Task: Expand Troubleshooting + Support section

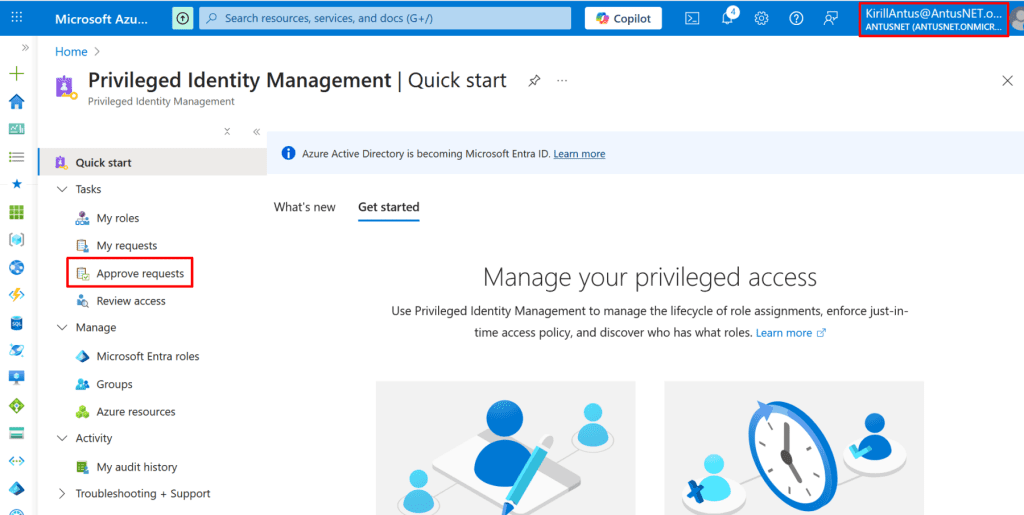Action: pos(62,494)
